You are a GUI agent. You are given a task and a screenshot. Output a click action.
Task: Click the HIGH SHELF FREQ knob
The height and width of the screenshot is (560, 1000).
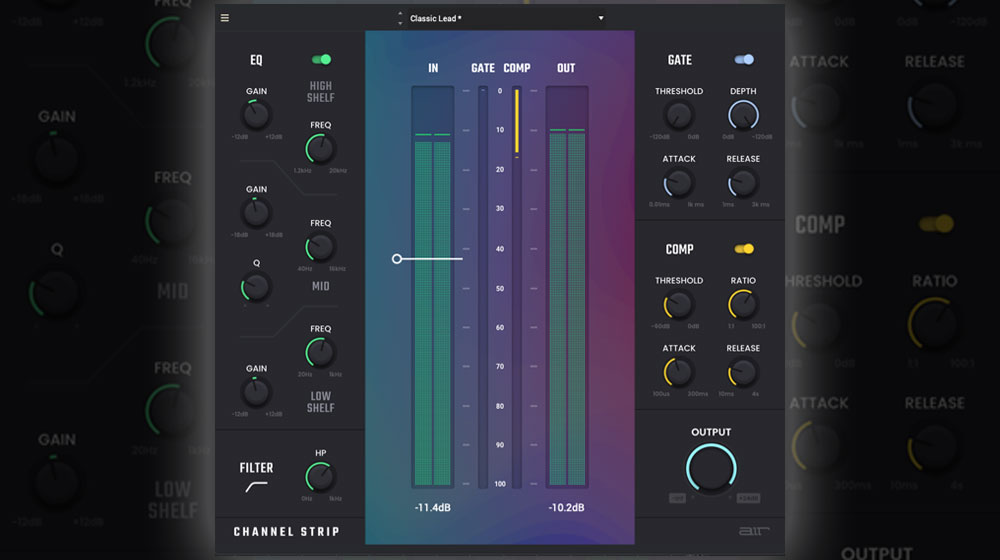(x=320, y=149)
